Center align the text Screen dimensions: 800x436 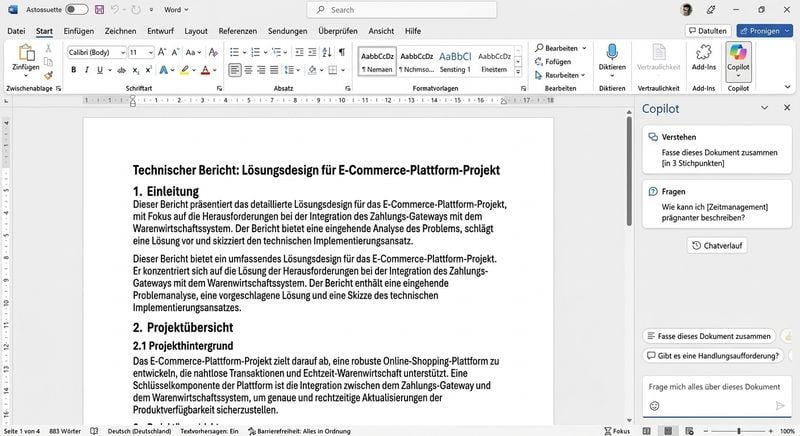(x=248, y=70)
